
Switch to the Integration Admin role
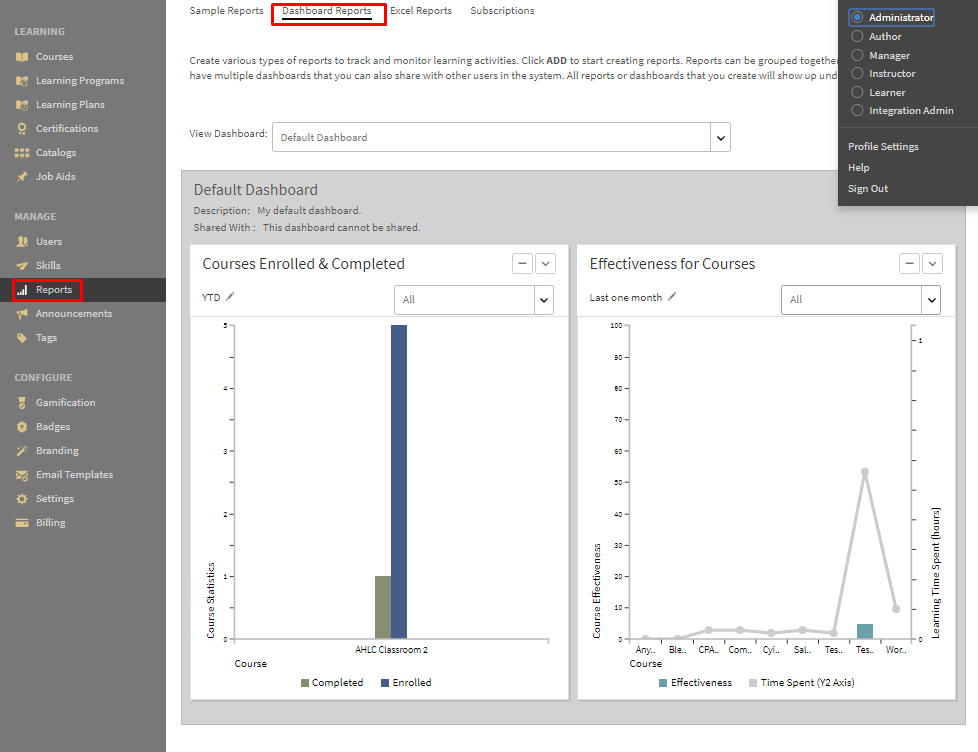click(x=857, y=111)
